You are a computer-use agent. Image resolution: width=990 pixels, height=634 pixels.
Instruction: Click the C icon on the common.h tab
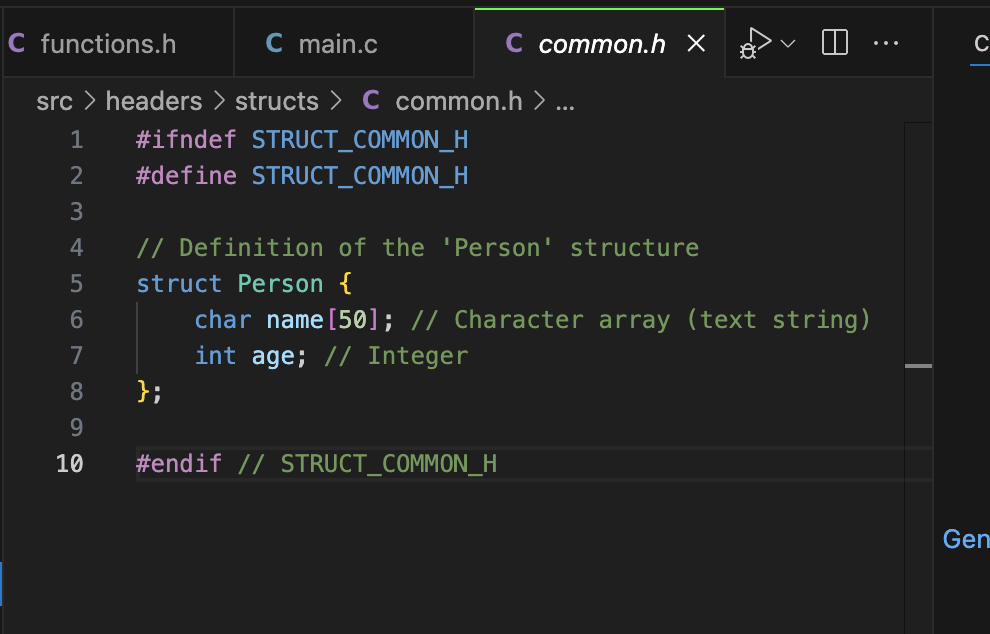tap(514, 43)
